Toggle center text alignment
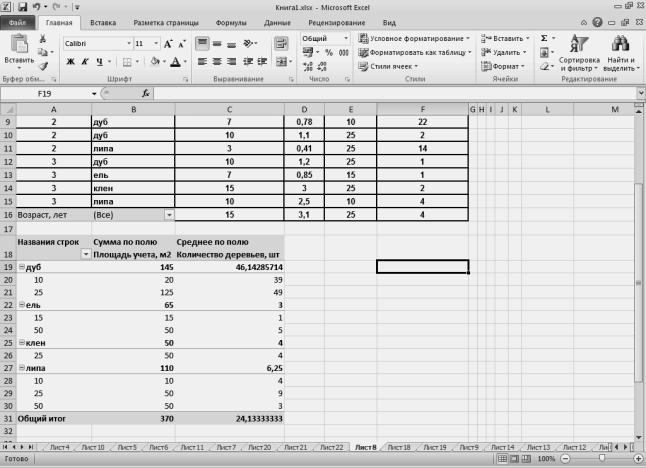The height and width of the screenshot is (468, 646). click(217, 62)
